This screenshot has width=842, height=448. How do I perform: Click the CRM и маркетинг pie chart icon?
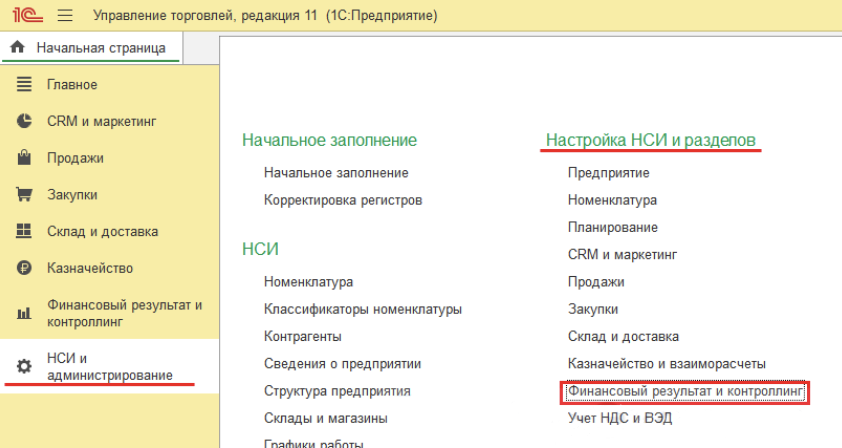pos(25,121)
